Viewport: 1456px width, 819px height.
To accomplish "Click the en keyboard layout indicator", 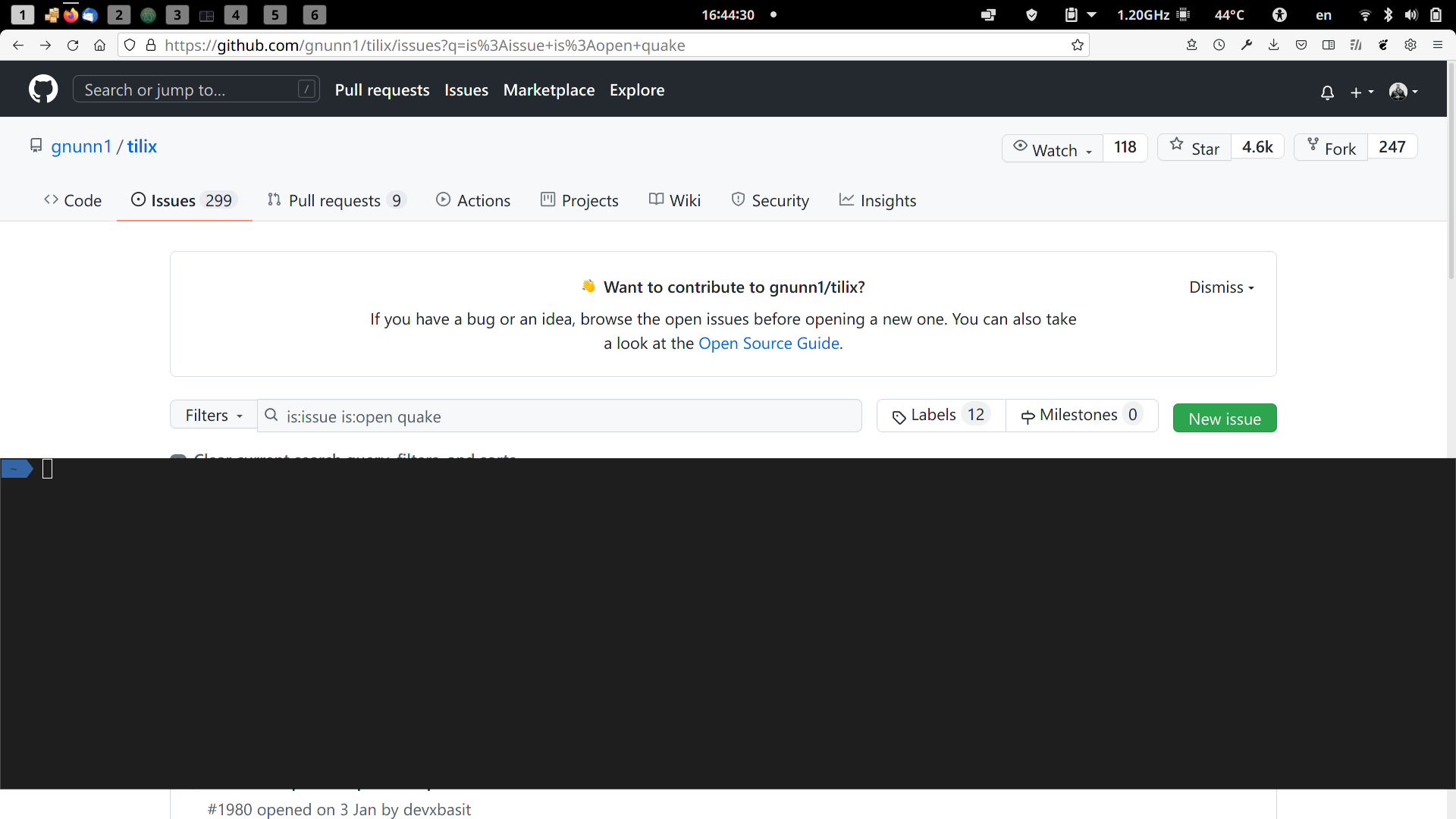I will click(x=1323, y=14).
